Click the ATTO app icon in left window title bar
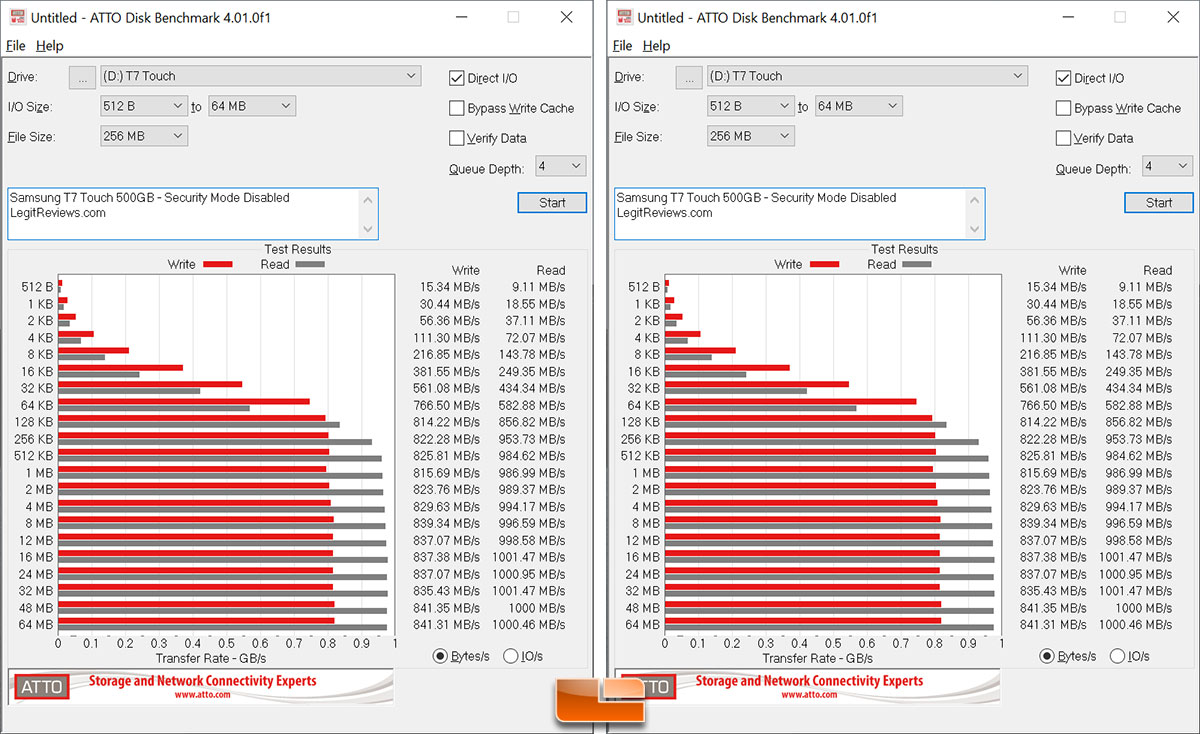The image size is (1200, 734). 17,17
